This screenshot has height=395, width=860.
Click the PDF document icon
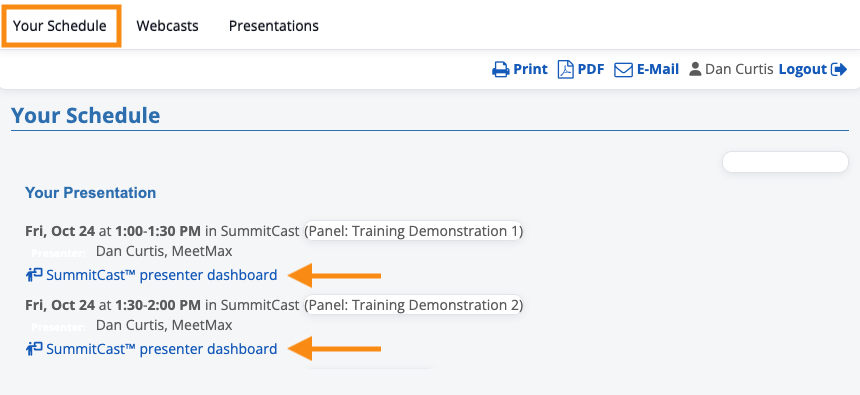tap(565, 70)
